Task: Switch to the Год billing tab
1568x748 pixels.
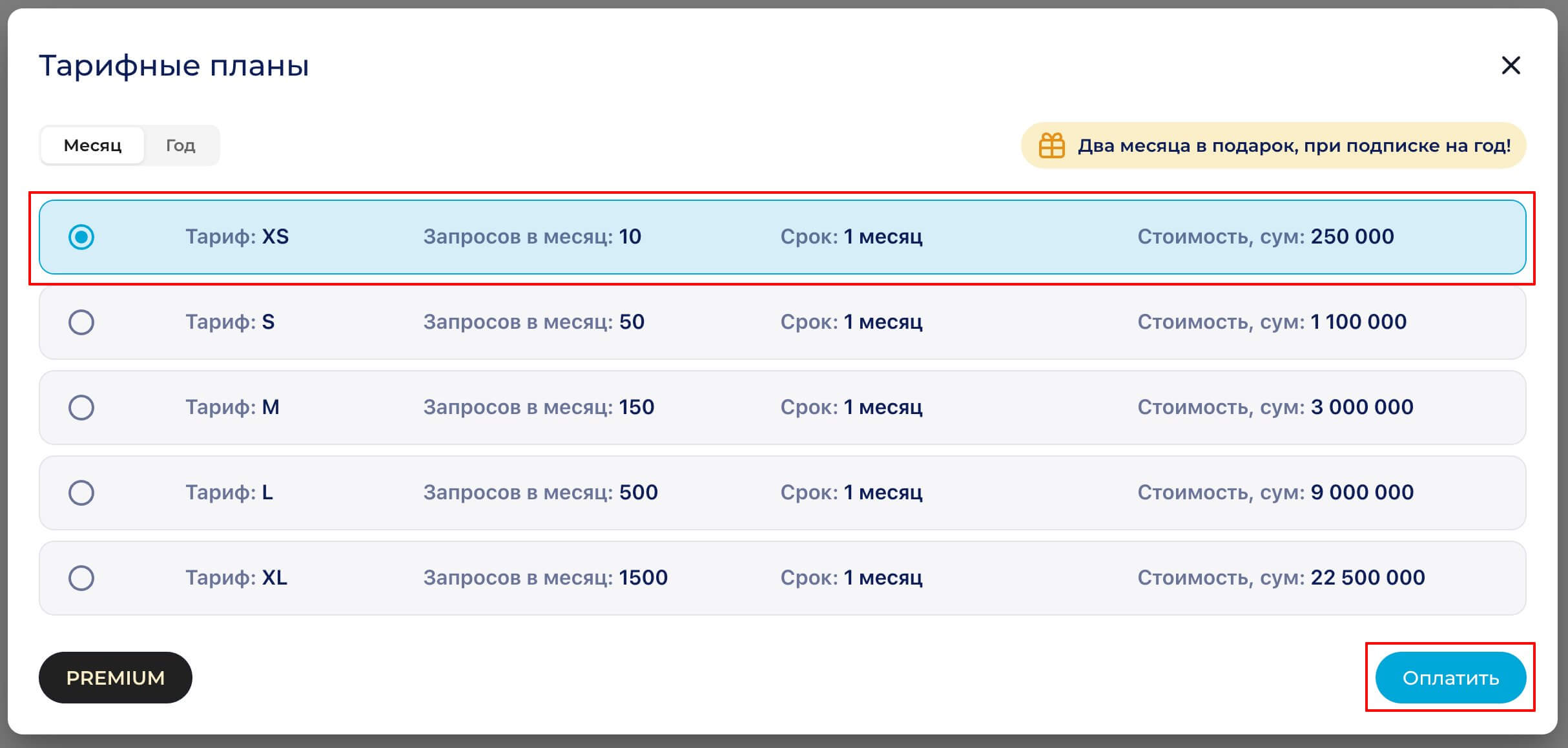Action: click(181, 145)
